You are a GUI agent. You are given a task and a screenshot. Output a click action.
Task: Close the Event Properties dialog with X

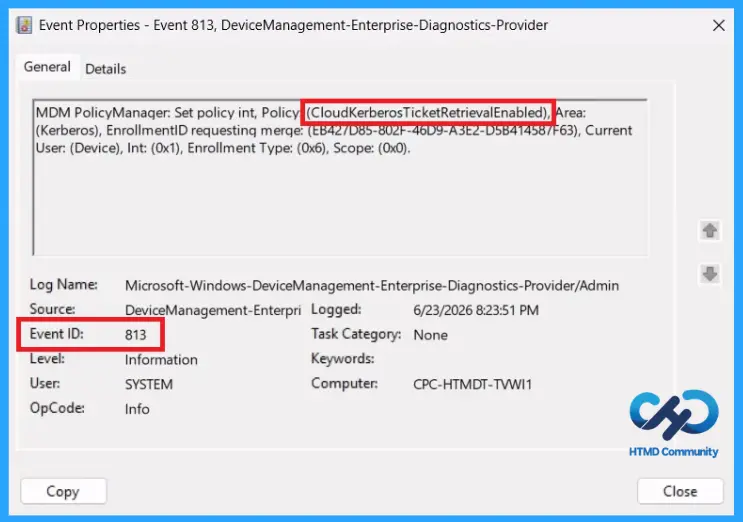[x=718, y=25]
